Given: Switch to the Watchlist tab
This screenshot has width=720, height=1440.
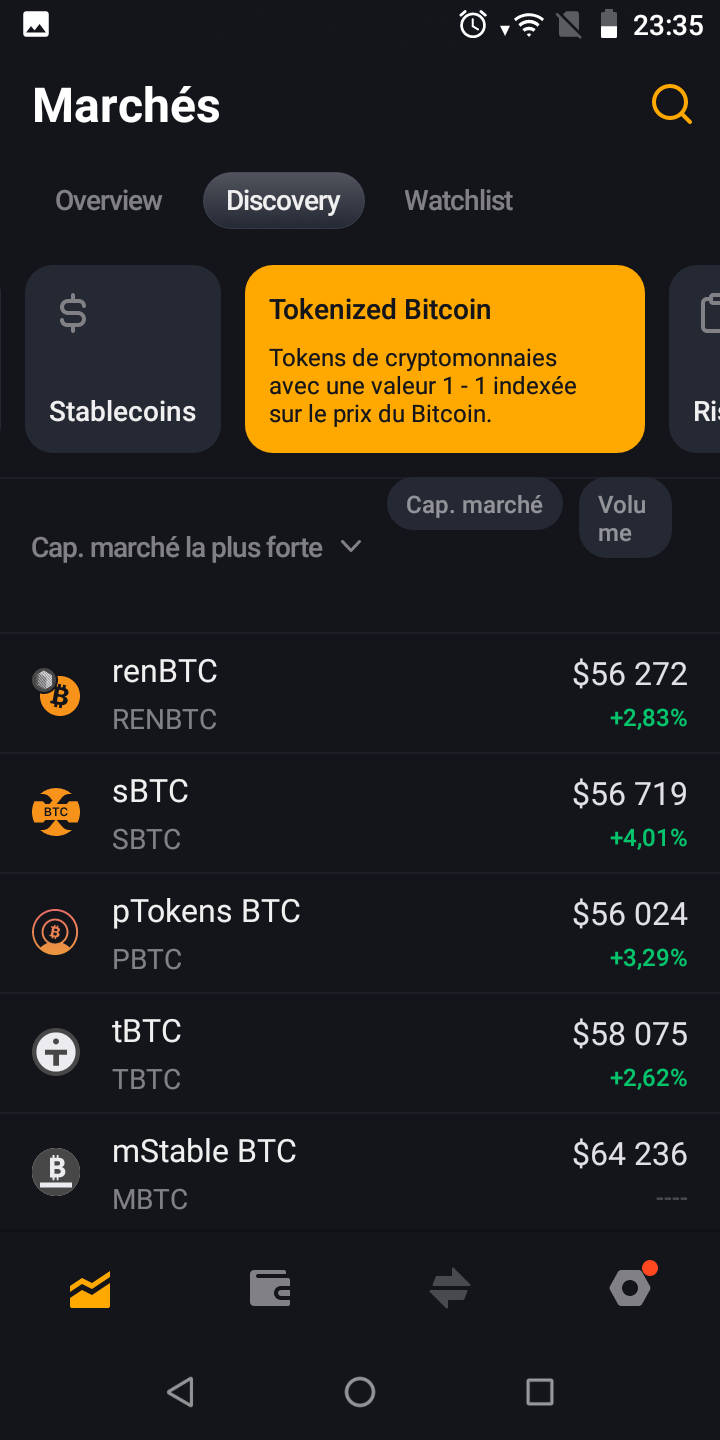Looking at the screenshot, I should (458, 201).
